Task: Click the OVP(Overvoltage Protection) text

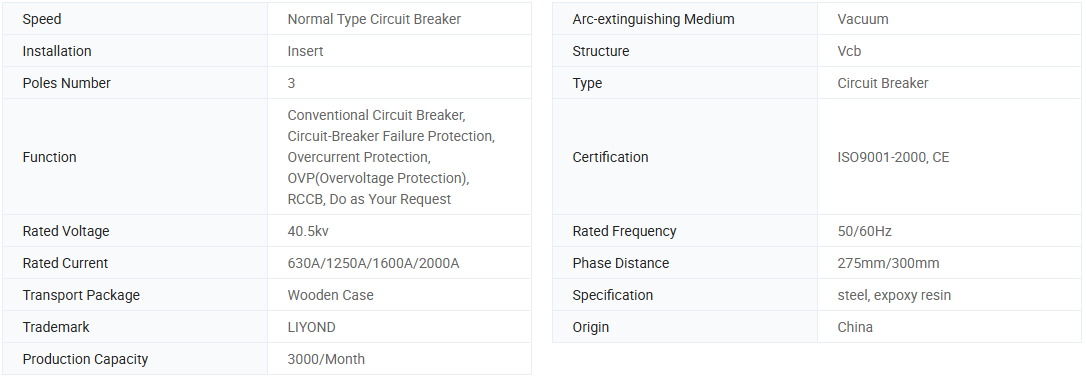Action: [378, 178]
